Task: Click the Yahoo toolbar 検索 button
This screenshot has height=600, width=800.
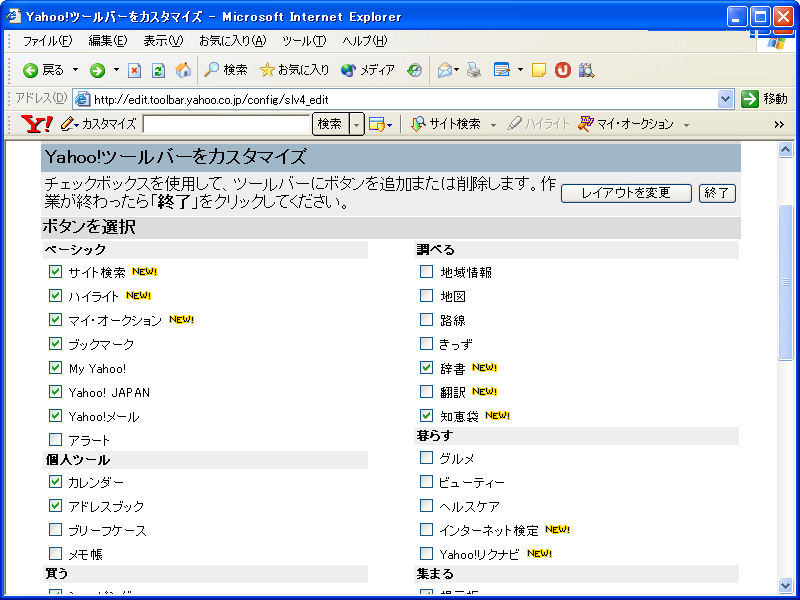Action: (x=330, y=124)
